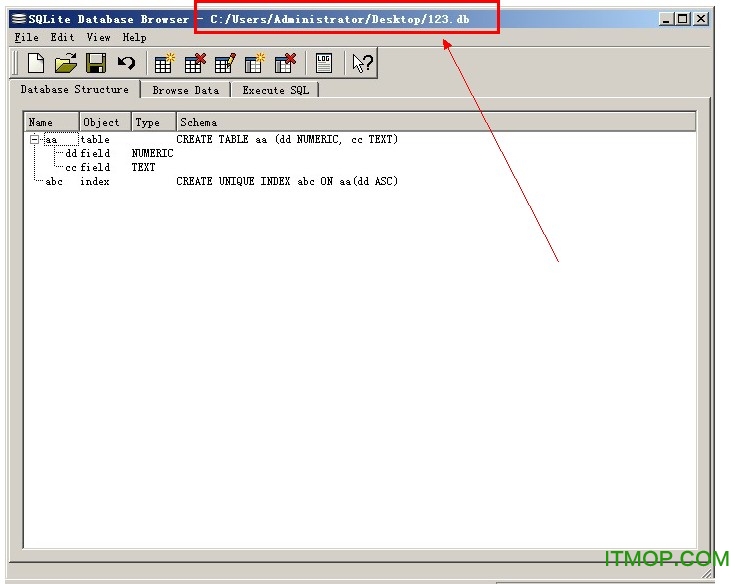Click the Modify Table pencil icon
The height and width of the screenshot is (584, 735).
225,63
